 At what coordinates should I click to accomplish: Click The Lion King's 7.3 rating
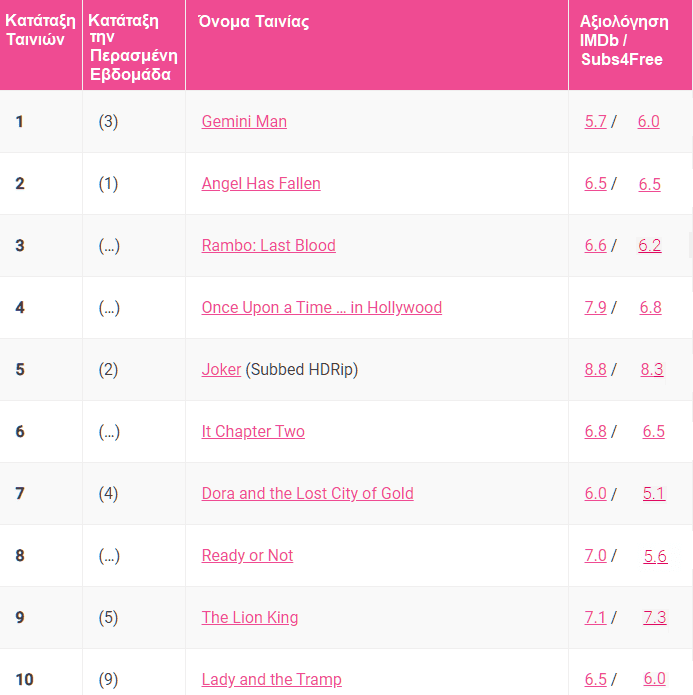pyautogui.click(x=654, y=617)
